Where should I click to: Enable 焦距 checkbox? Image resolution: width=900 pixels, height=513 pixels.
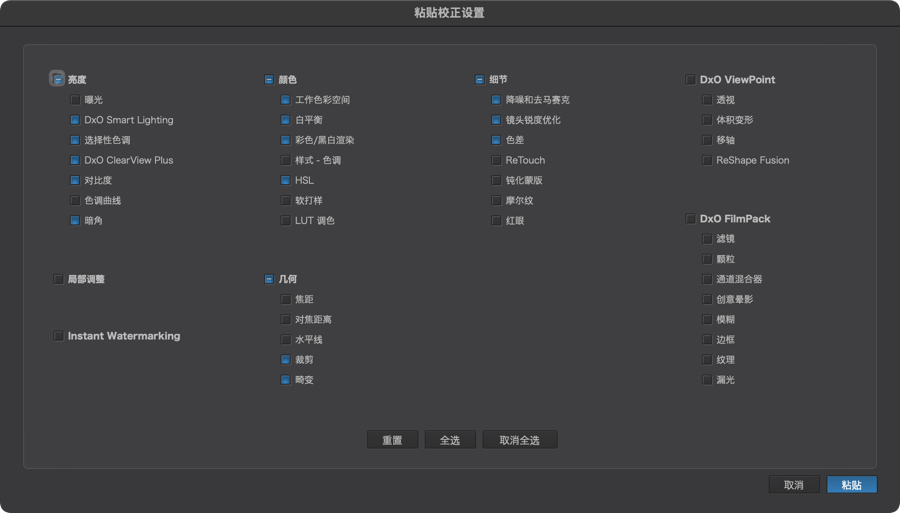pyautogui.click(x=286, y=299)
